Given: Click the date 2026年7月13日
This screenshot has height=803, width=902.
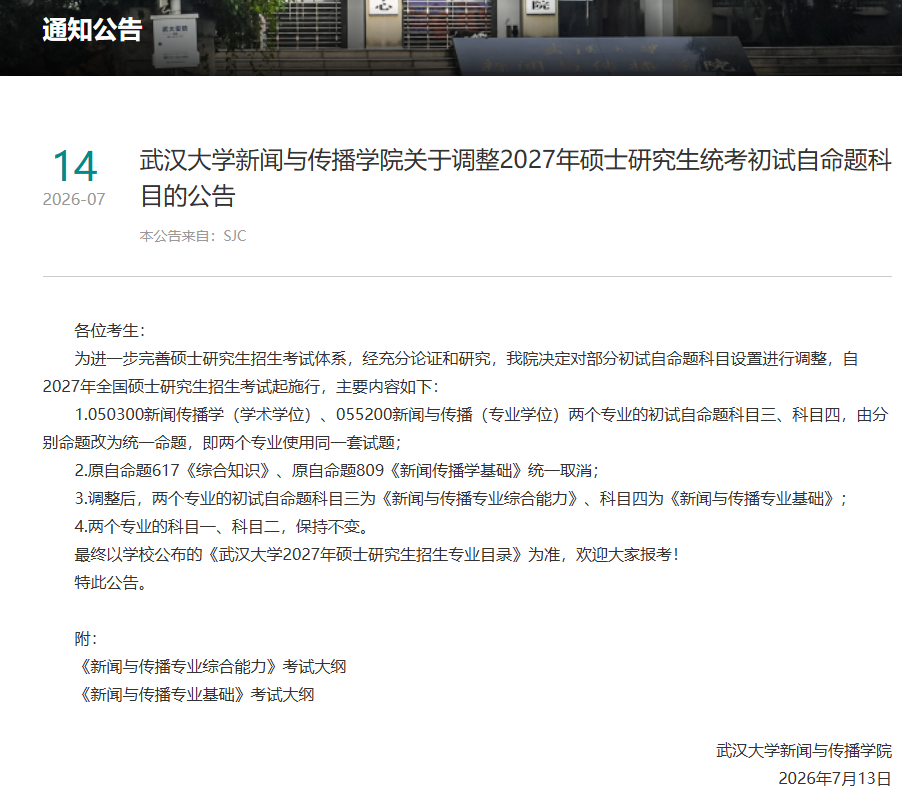Looking at the screenshot, I should [835, 778].
